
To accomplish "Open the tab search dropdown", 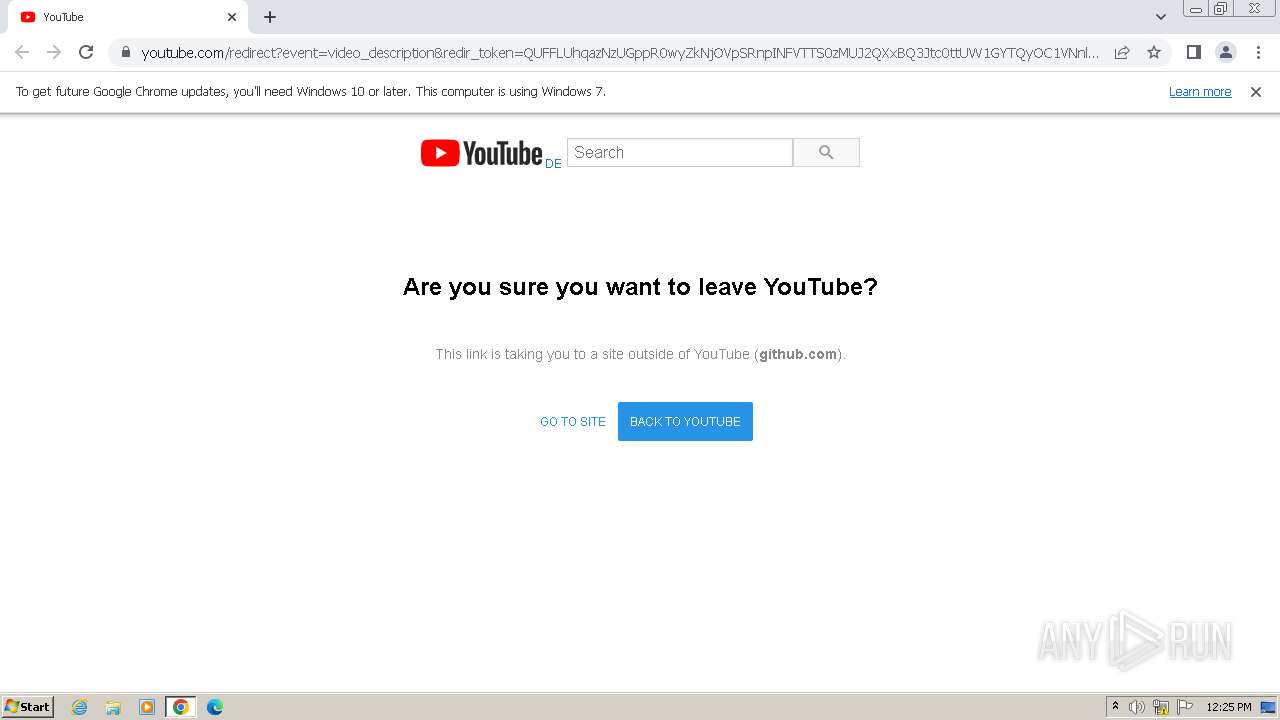I will pyautogui.click(x=1161, y=17).
